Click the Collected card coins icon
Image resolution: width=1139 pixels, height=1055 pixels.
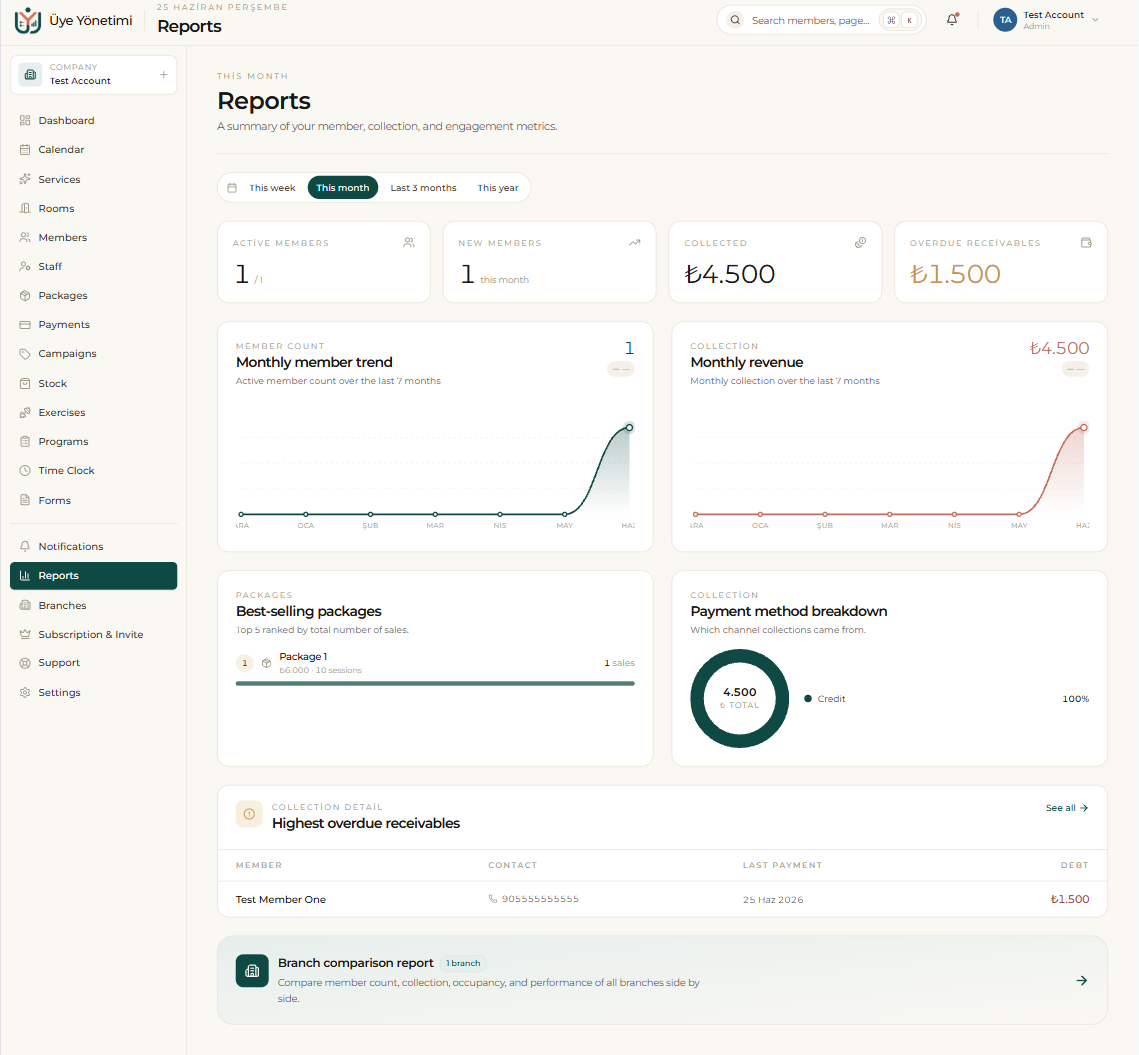(861, 243)
